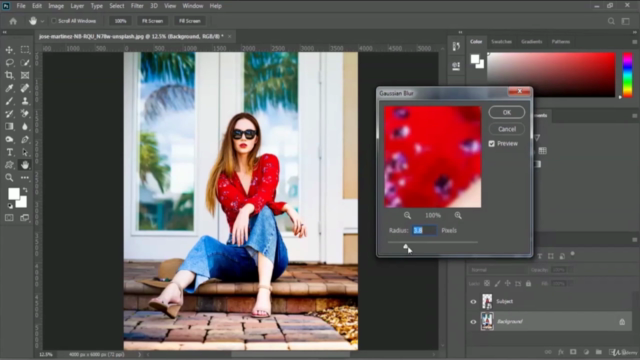Switch to the Gradients tab
The image size is (640, 360).
(x=531, y=42)
